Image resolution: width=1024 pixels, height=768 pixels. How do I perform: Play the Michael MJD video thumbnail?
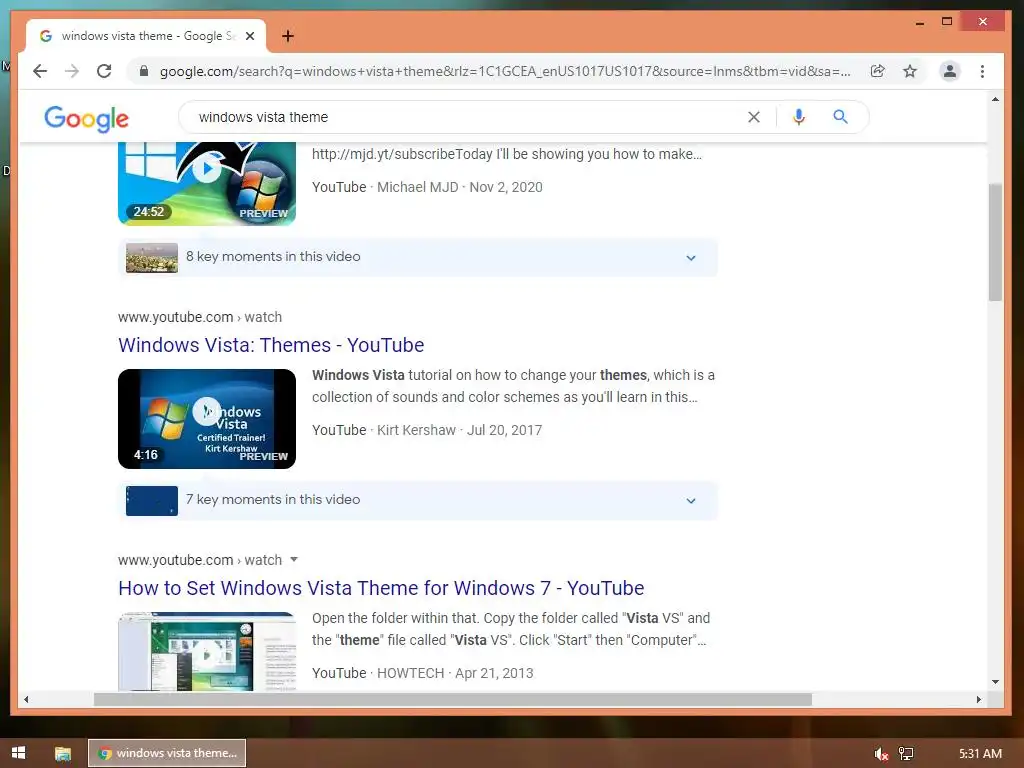pyautogui.click(x=207, y=184)
